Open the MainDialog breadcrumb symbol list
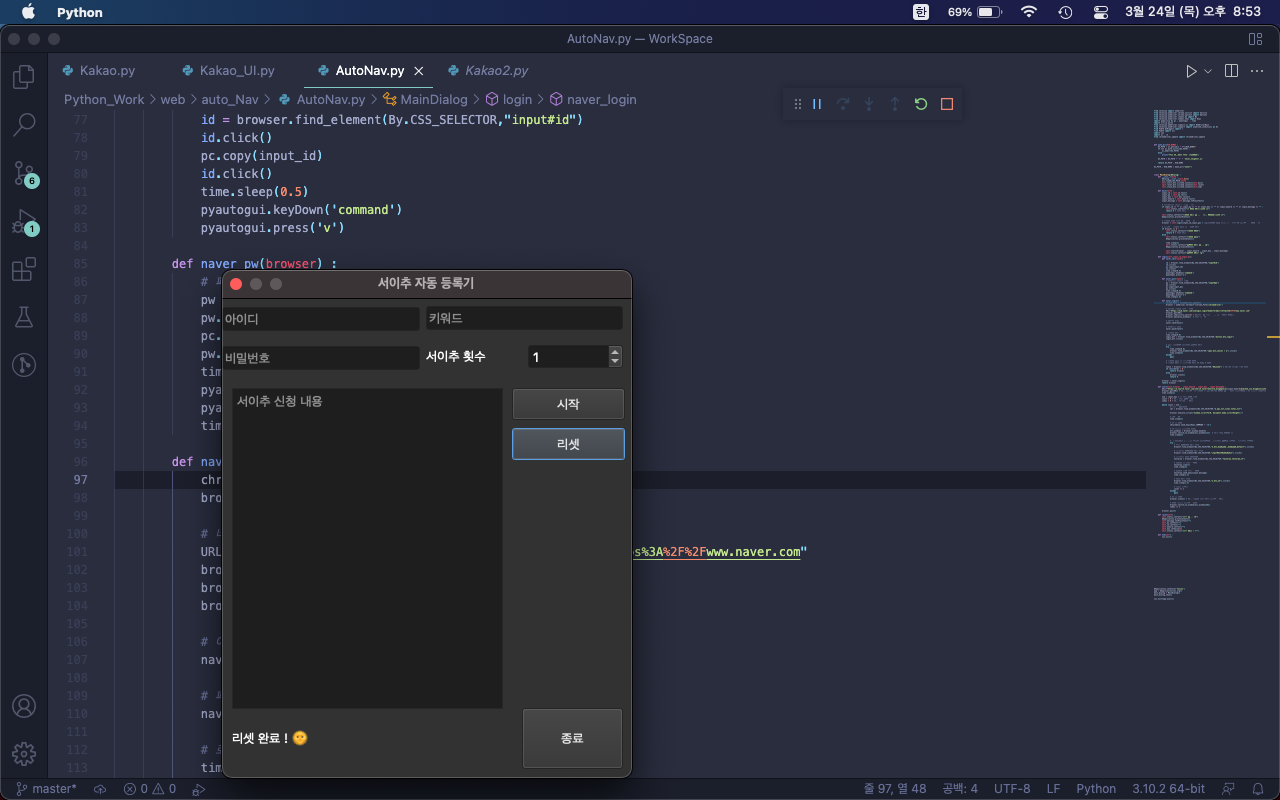This screenshot has height=800, width=1280. click(433, 100)
